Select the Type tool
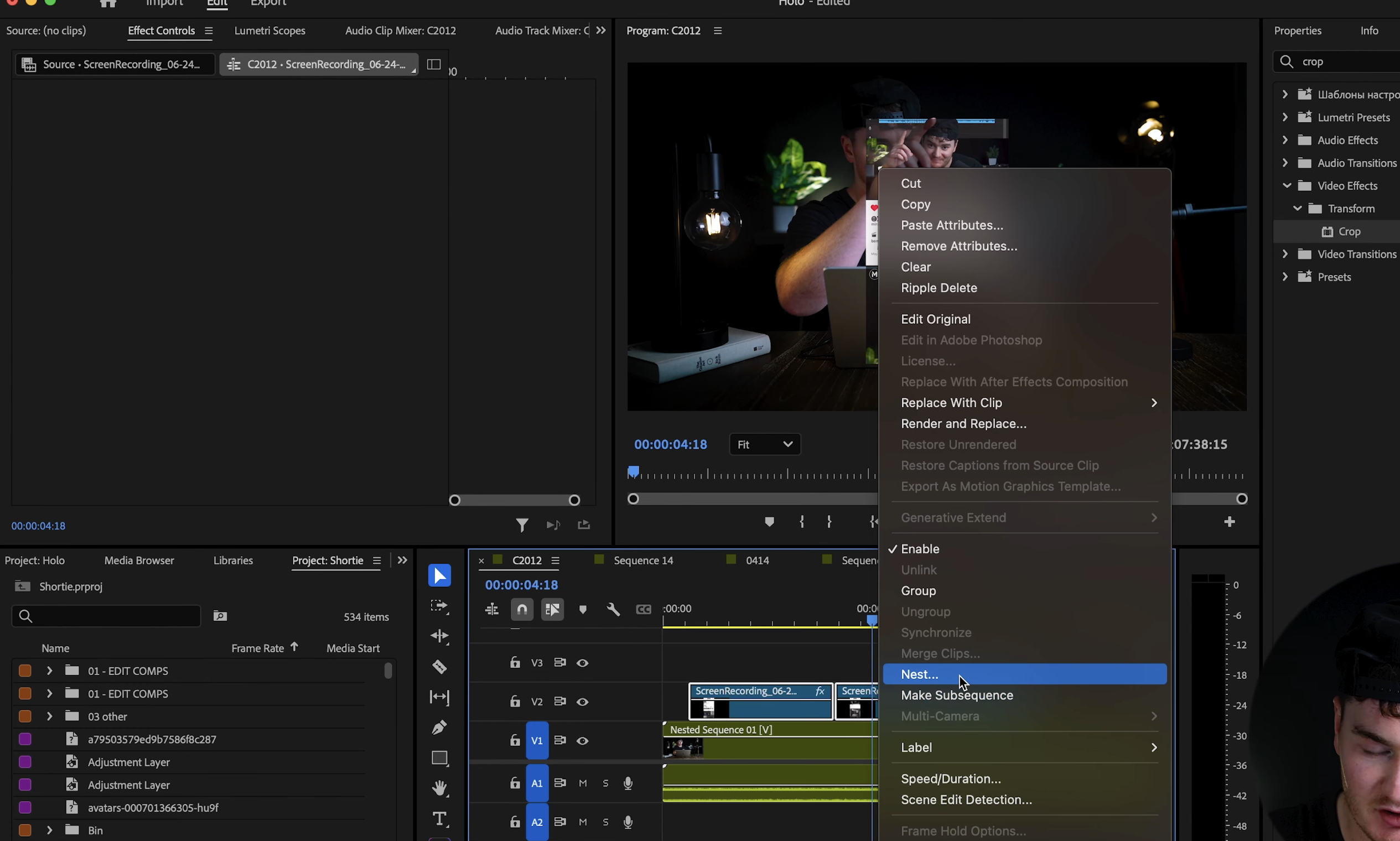Viewport: 1400px width, 841px height. click(x=439, y=818)
